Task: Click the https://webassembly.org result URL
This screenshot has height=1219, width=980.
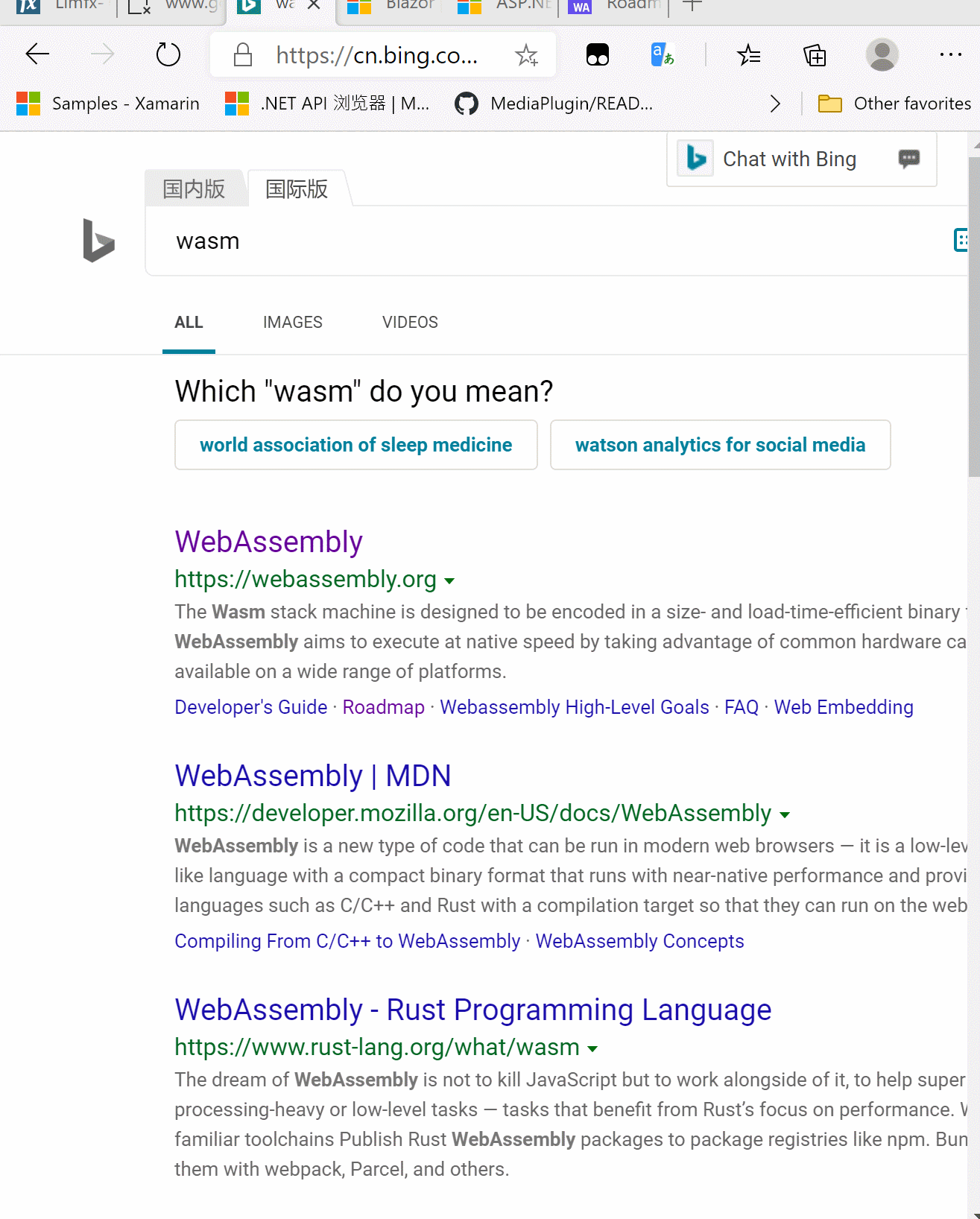Action: pos(306,579)
